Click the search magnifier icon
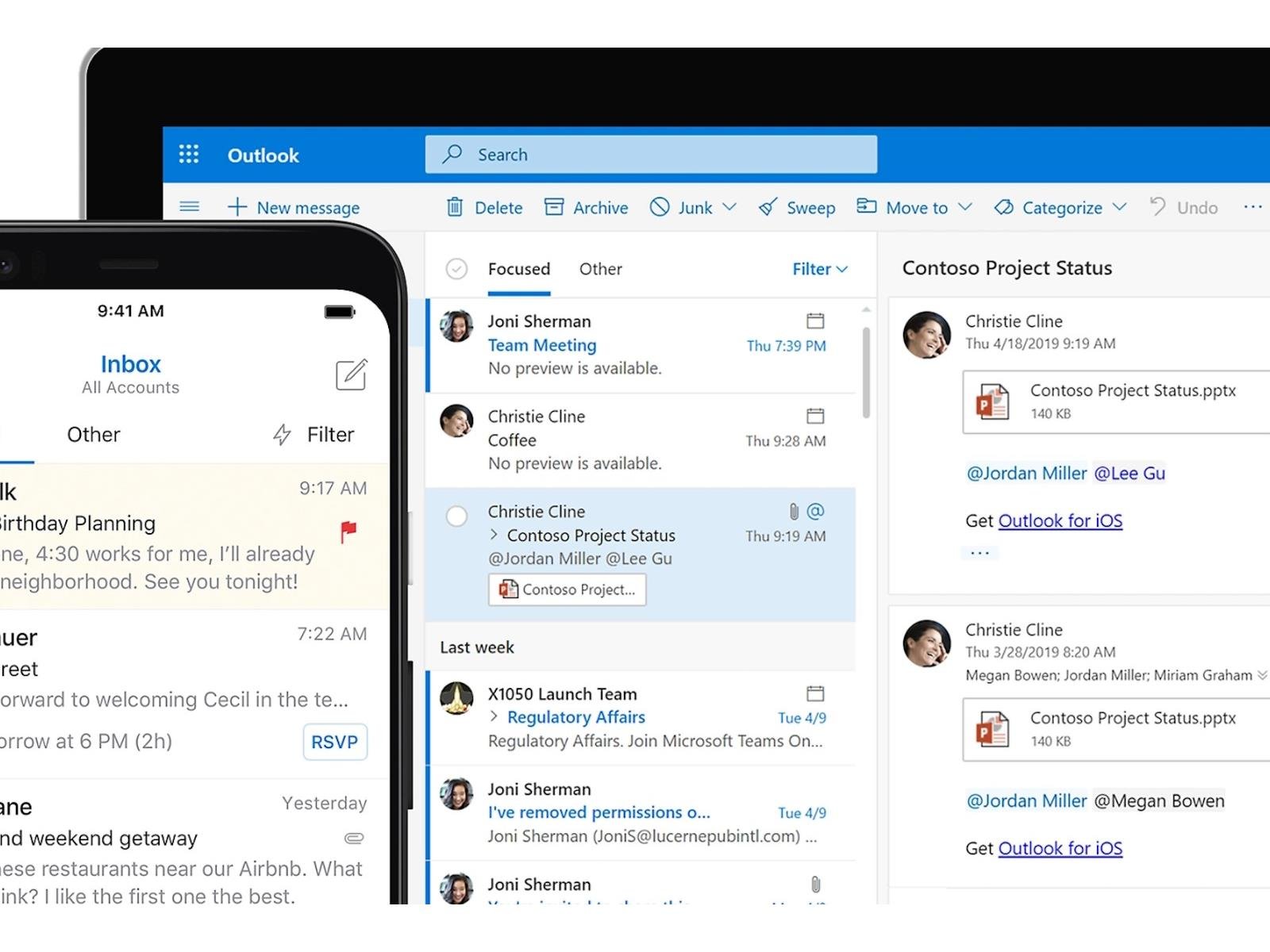The image size is (1270, 952). [x=452, y=153]
